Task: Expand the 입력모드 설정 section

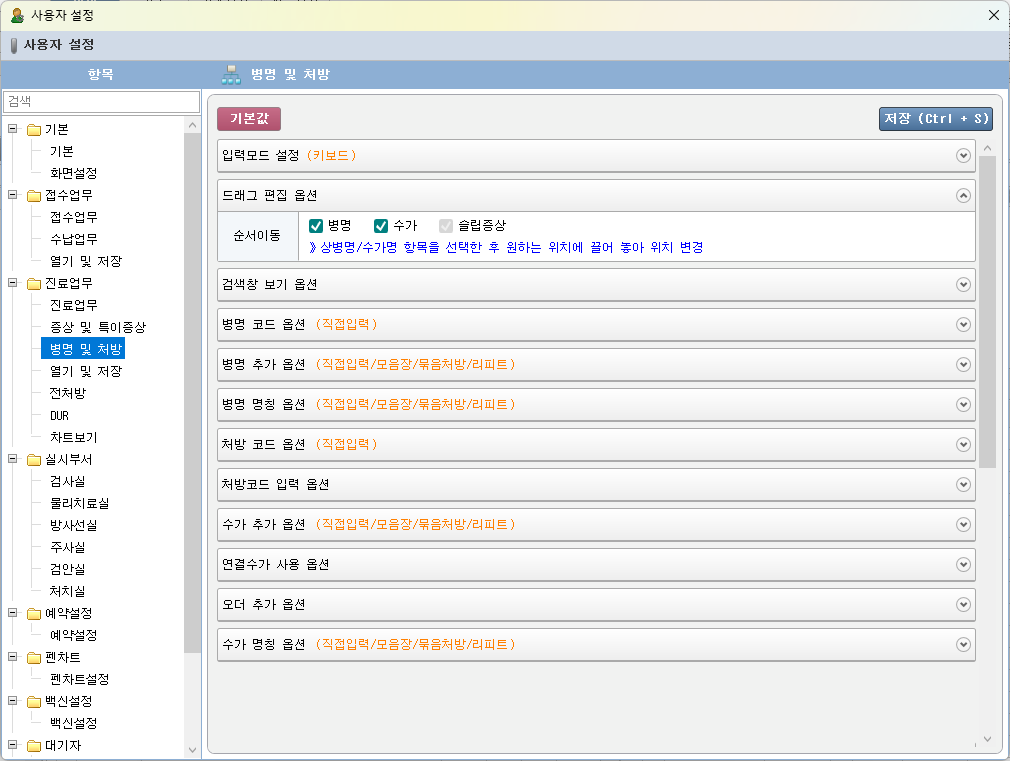Action: [x=963, y=156]
